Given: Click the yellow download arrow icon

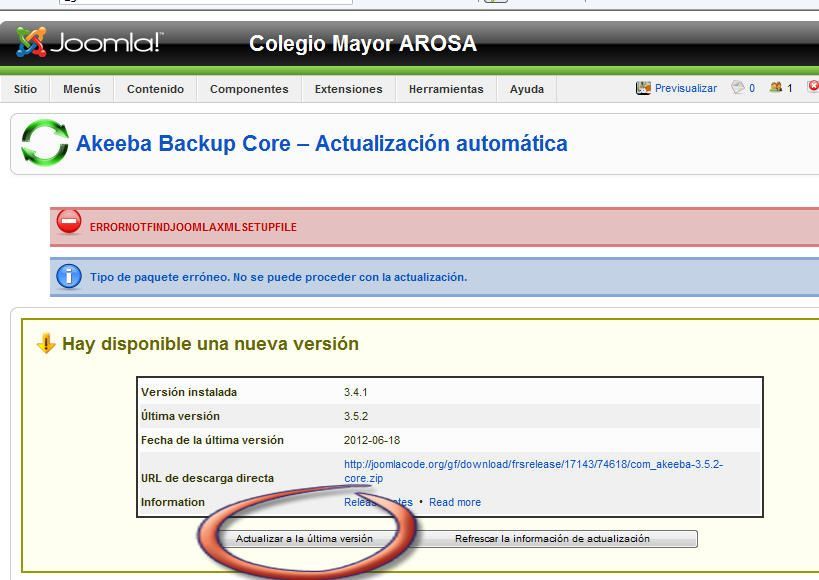Looking at the screenshot, I should tap(46, 343).
